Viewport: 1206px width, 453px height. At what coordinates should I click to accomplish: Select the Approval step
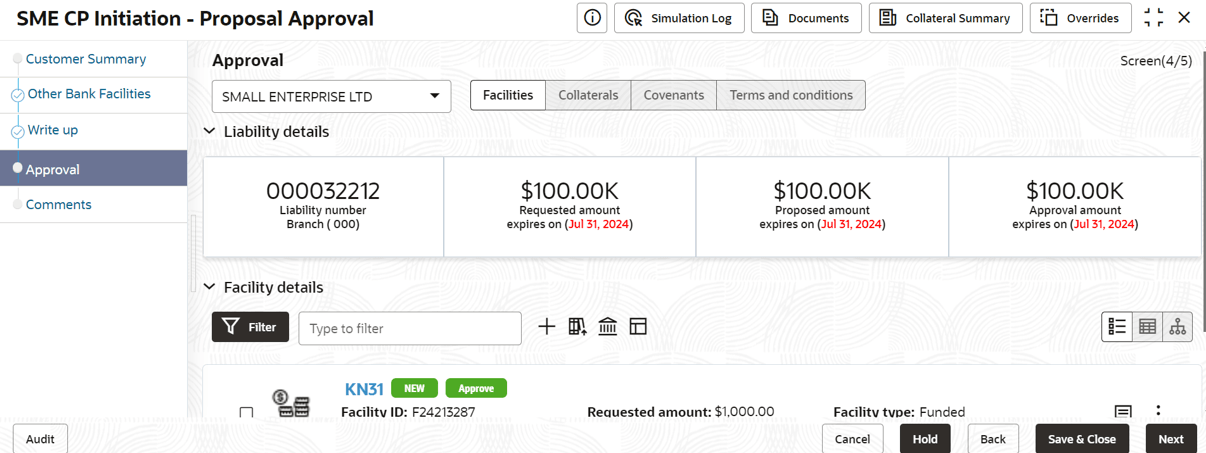(x=93, y=169)
